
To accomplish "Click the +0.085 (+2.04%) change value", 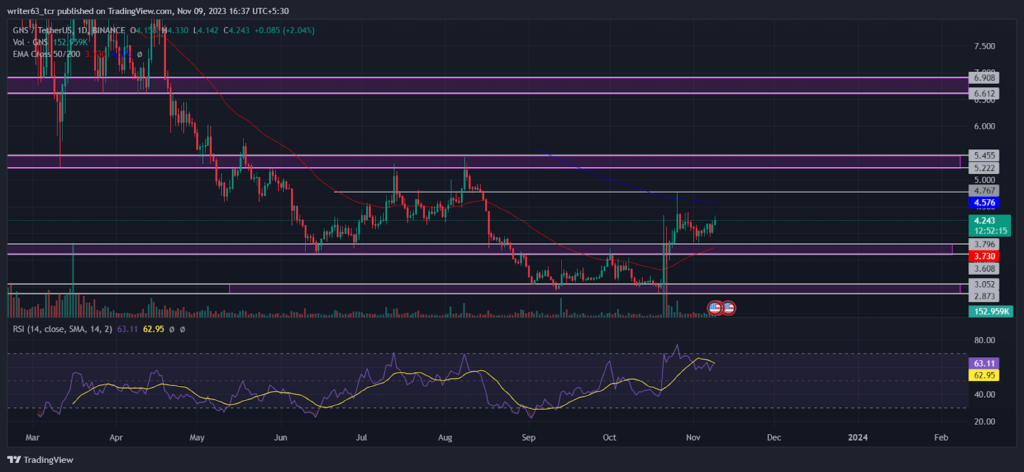I will (x=287, y=30).
